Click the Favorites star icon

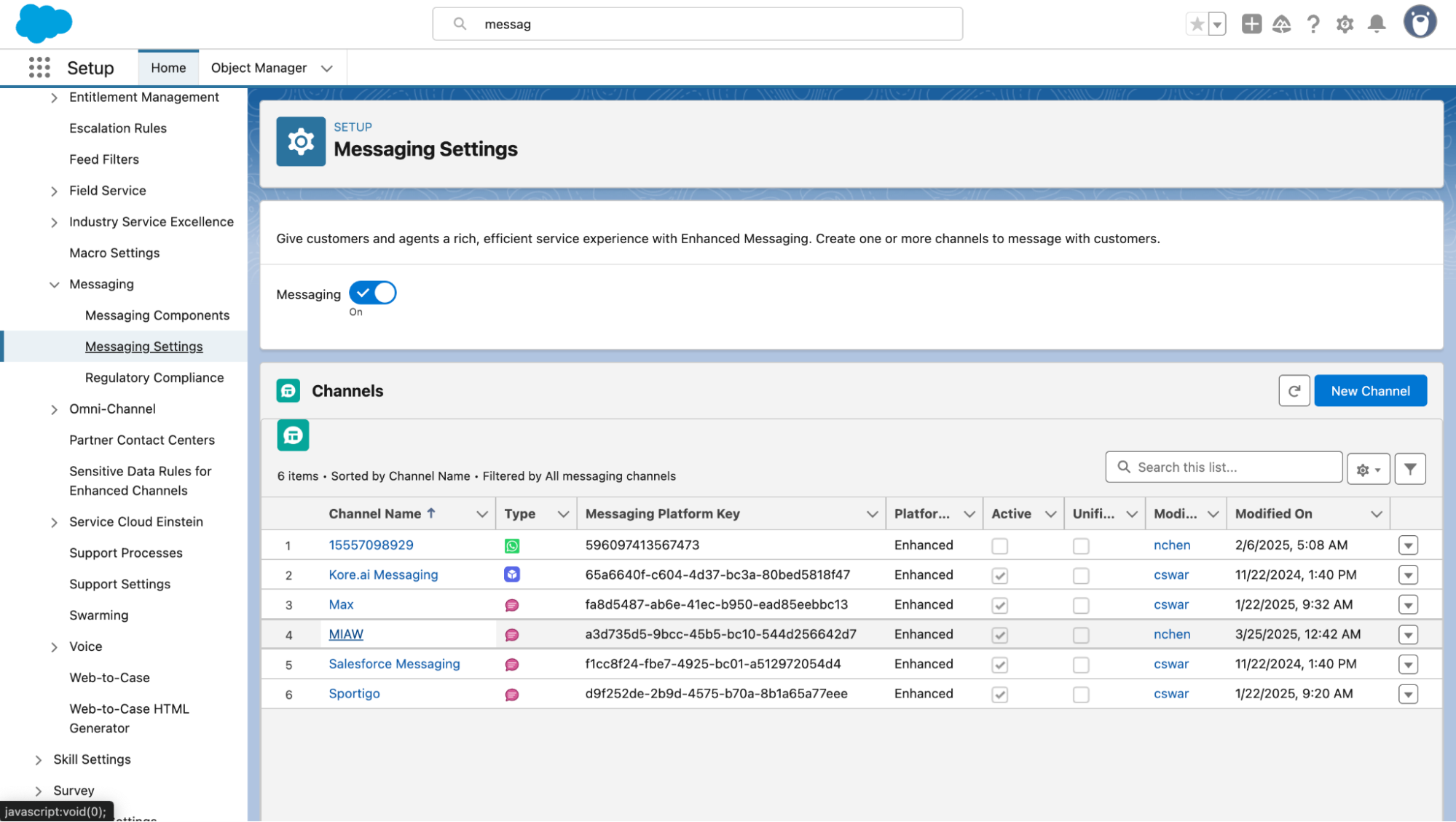pyautogui.click(x=1197, y=24)
